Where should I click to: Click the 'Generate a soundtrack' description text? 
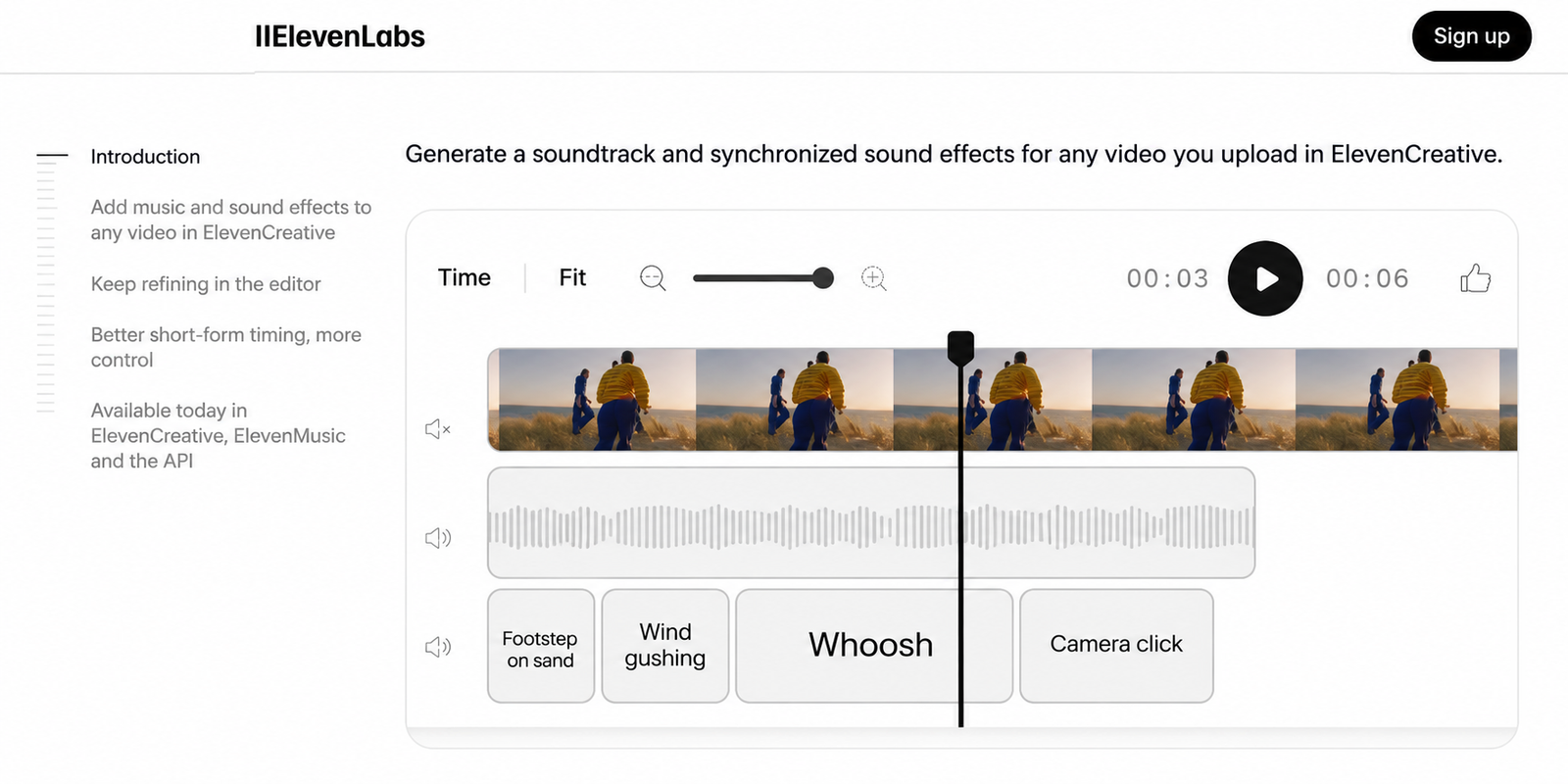(954, 154)
